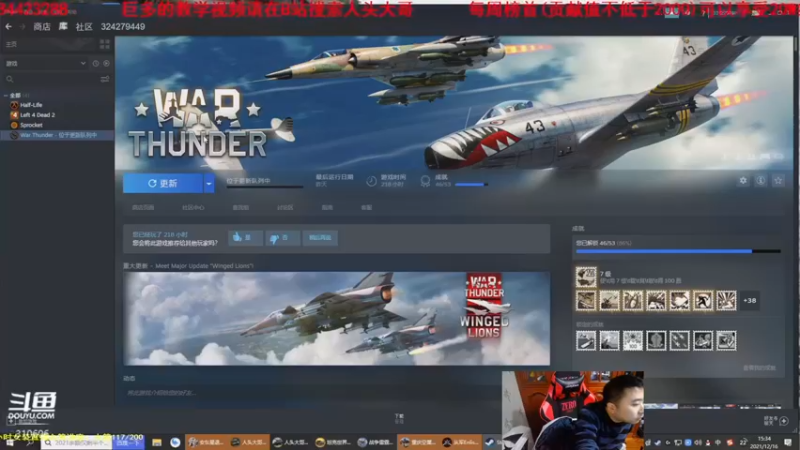Switch sidebar to grid collections view
This screenshot has height=450, width=800.
[x=105, y=44]
